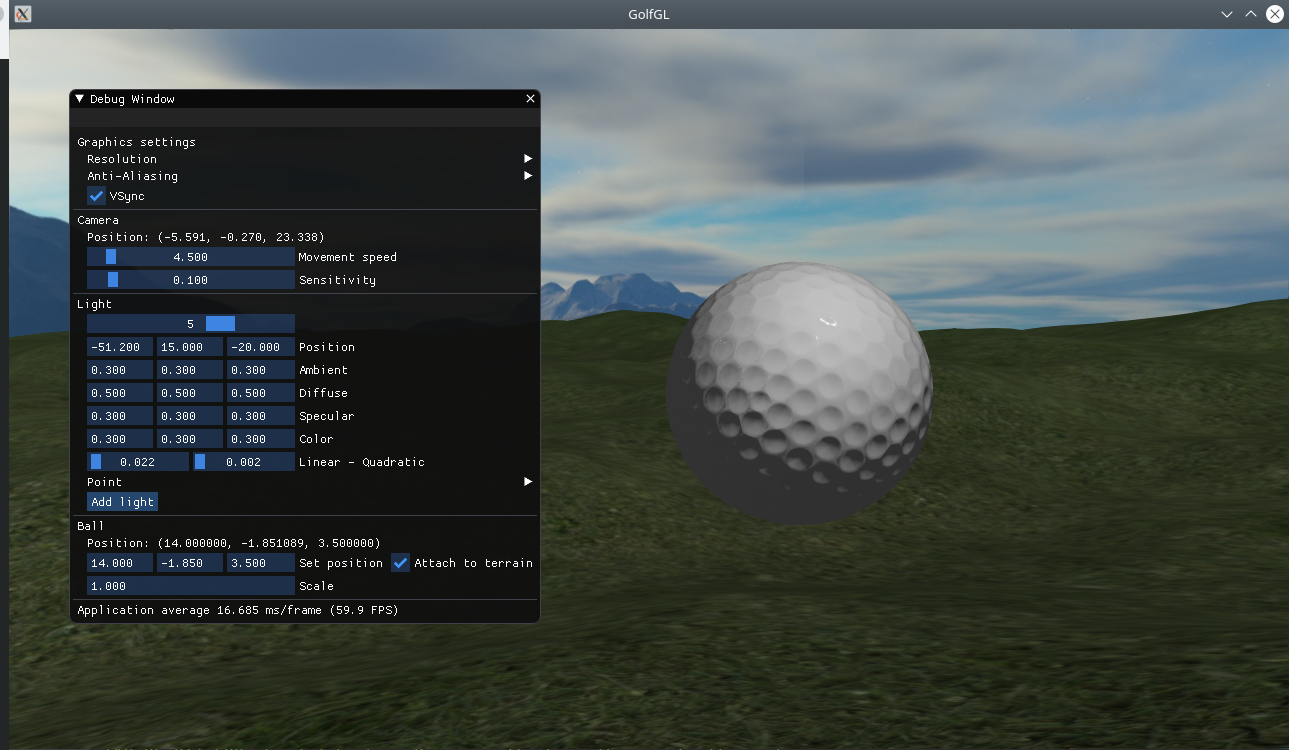The height and width of the screenshot is (750, 1289).
Task: Click the third Color value field
Action: click(x=261, y=439)
